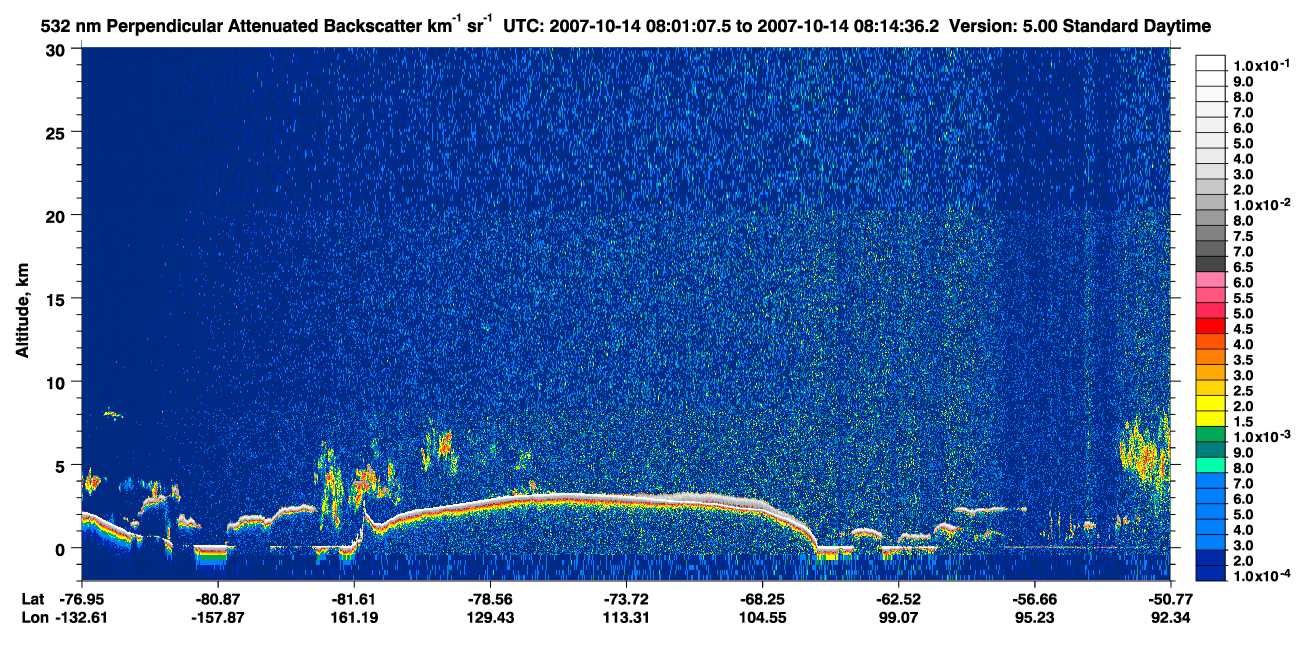Select longitude value 161.19
Viewport: 1300px width, 667px height.
[354, 617]
